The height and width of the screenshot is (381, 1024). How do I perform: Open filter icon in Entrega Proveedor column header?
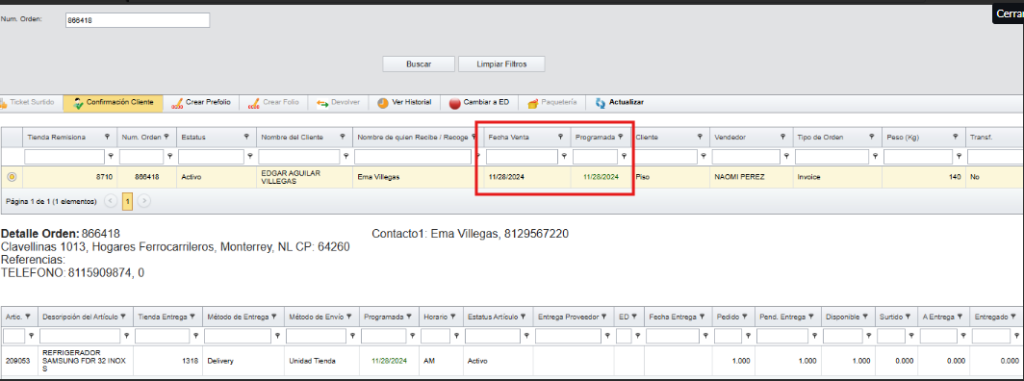[605, 316]
